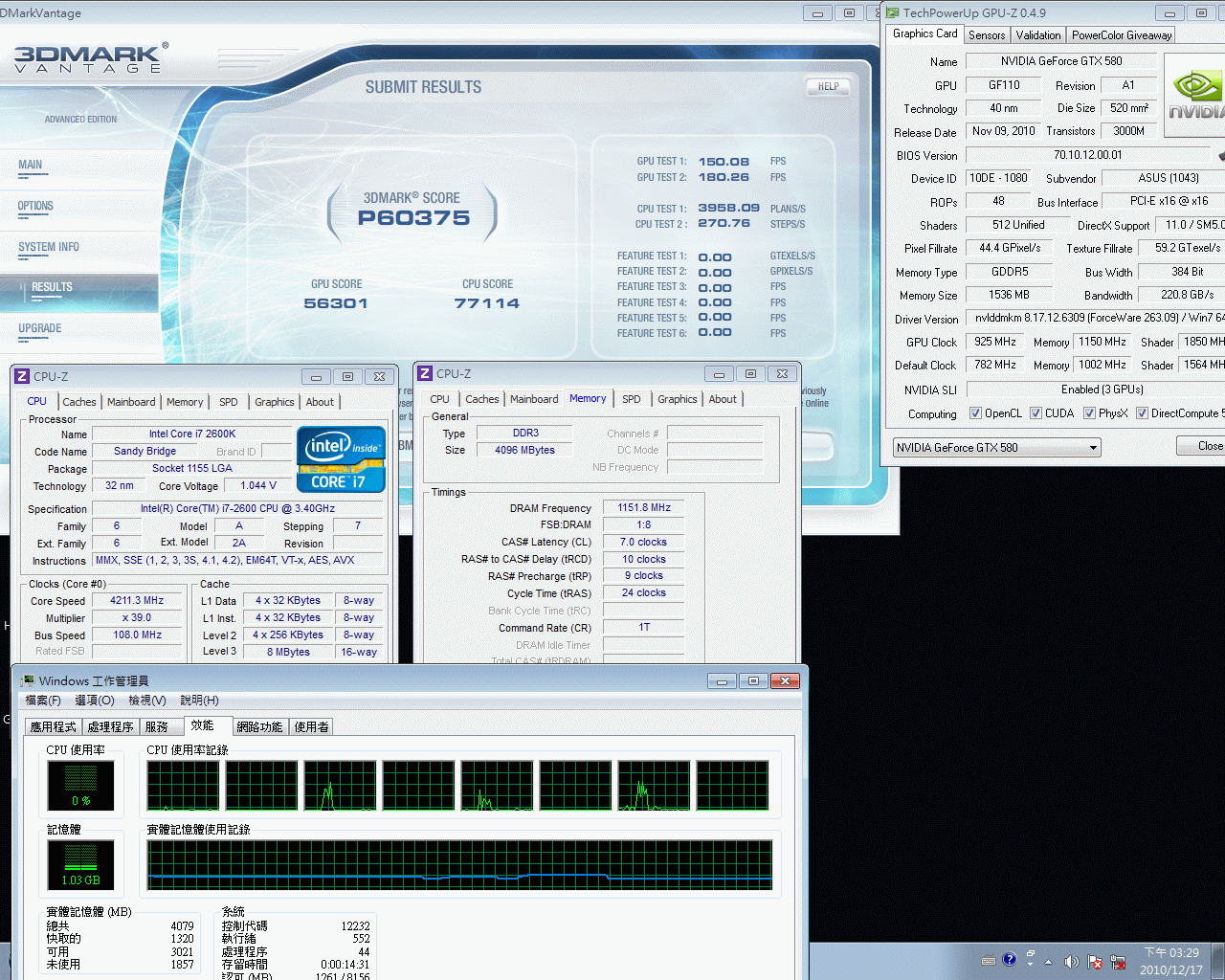
Task: Open the language bar options arrow
Action: pyautogui.click(x=1030, y=964)
